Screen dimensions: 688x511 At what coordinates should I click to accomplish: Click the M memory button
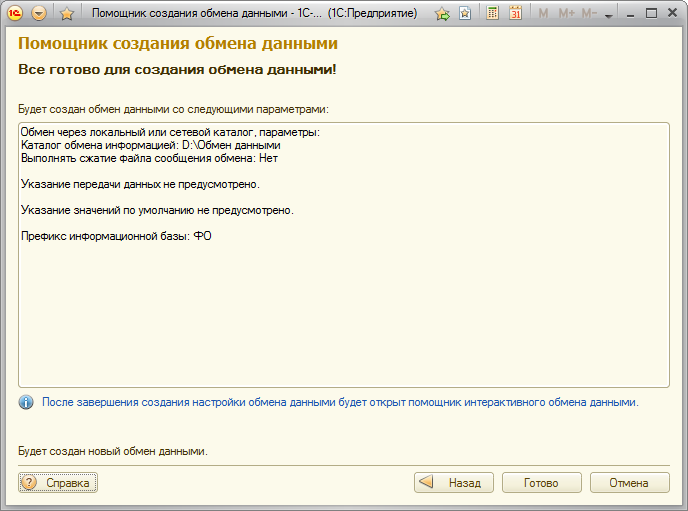(x=544, y=14)
